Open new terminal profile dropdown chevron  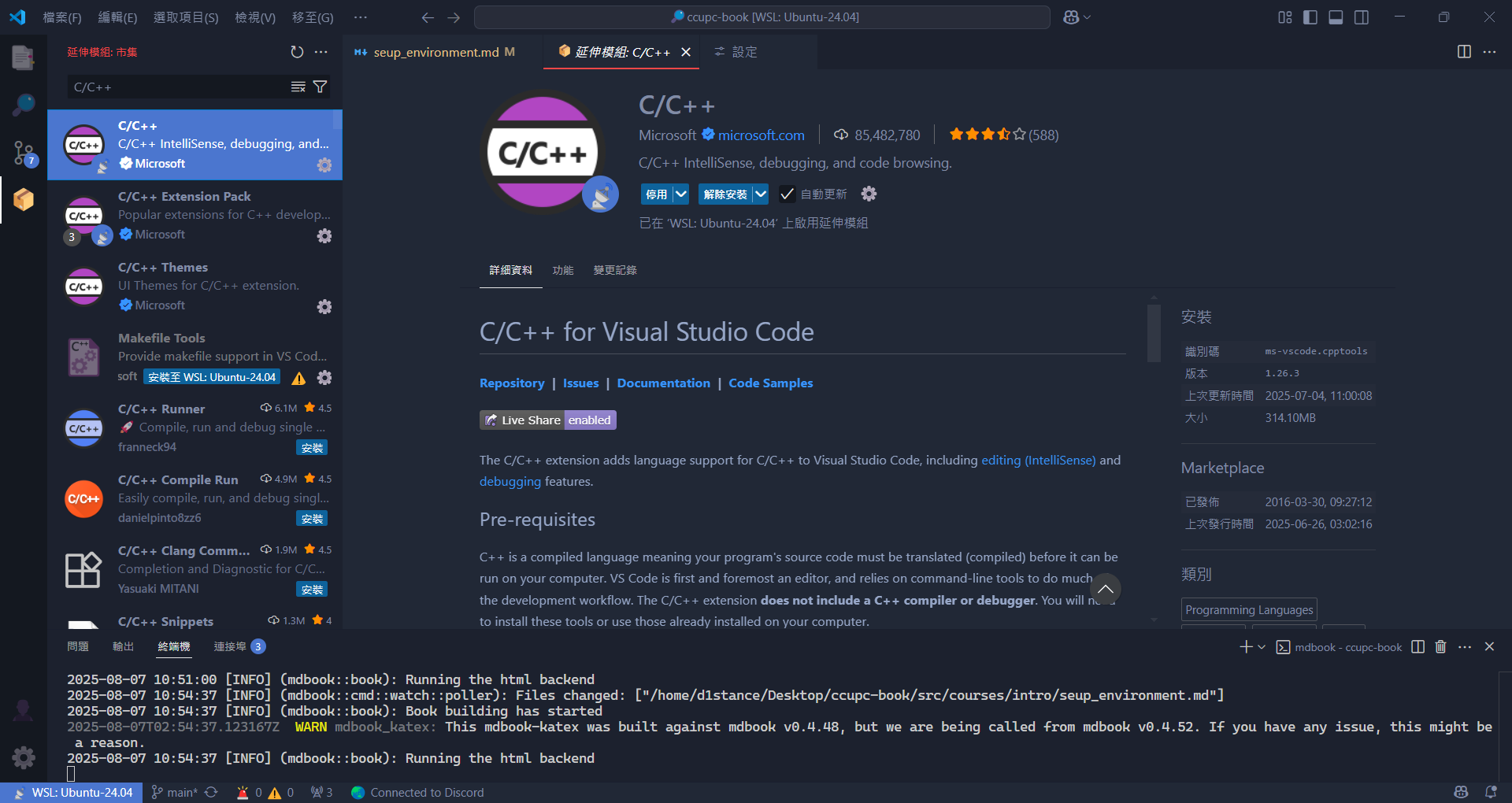click(x=1262, y=646)
